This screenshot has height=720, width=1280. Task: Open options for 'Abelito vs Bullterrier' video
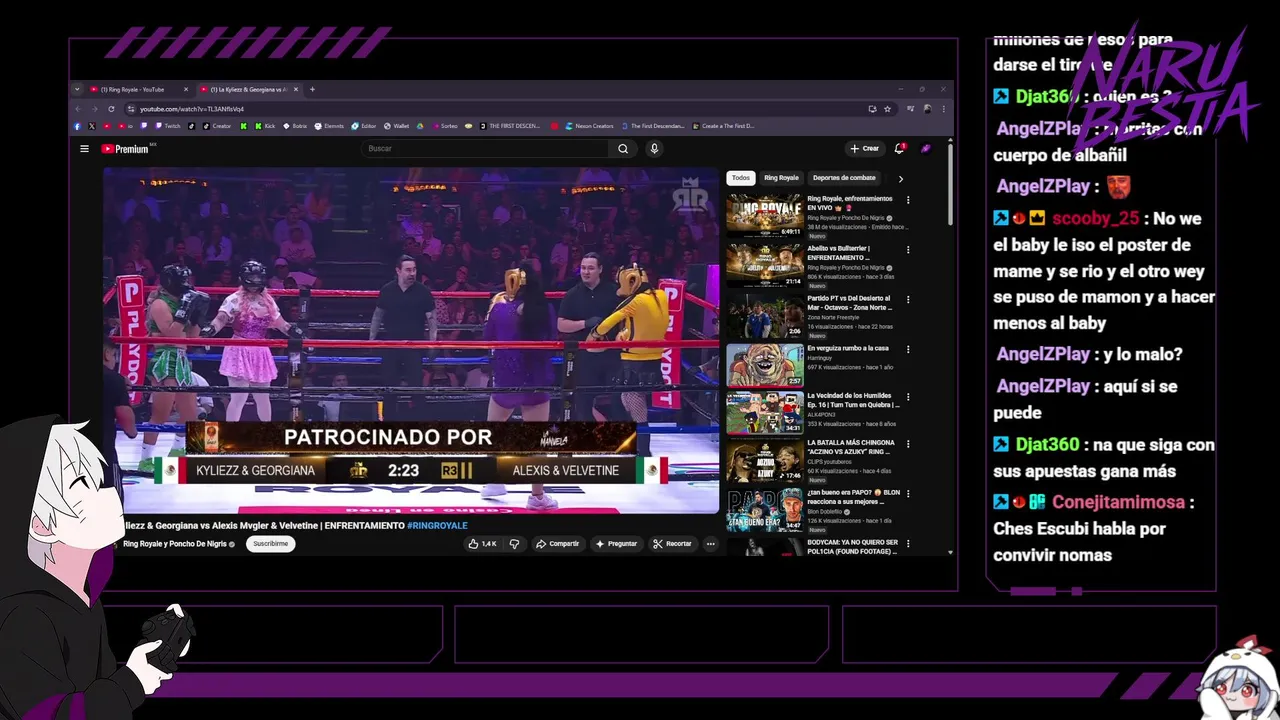(908, 249)
